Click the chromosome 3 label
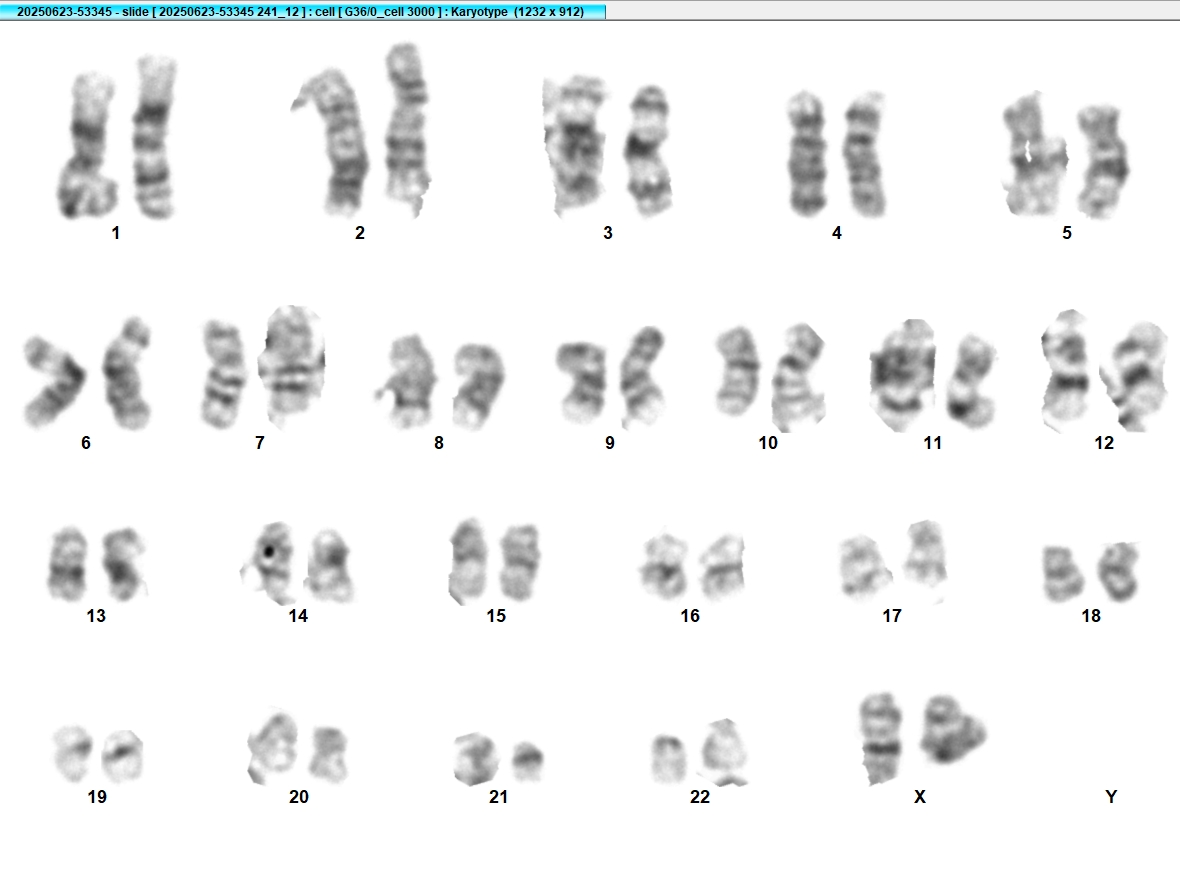 607,233
